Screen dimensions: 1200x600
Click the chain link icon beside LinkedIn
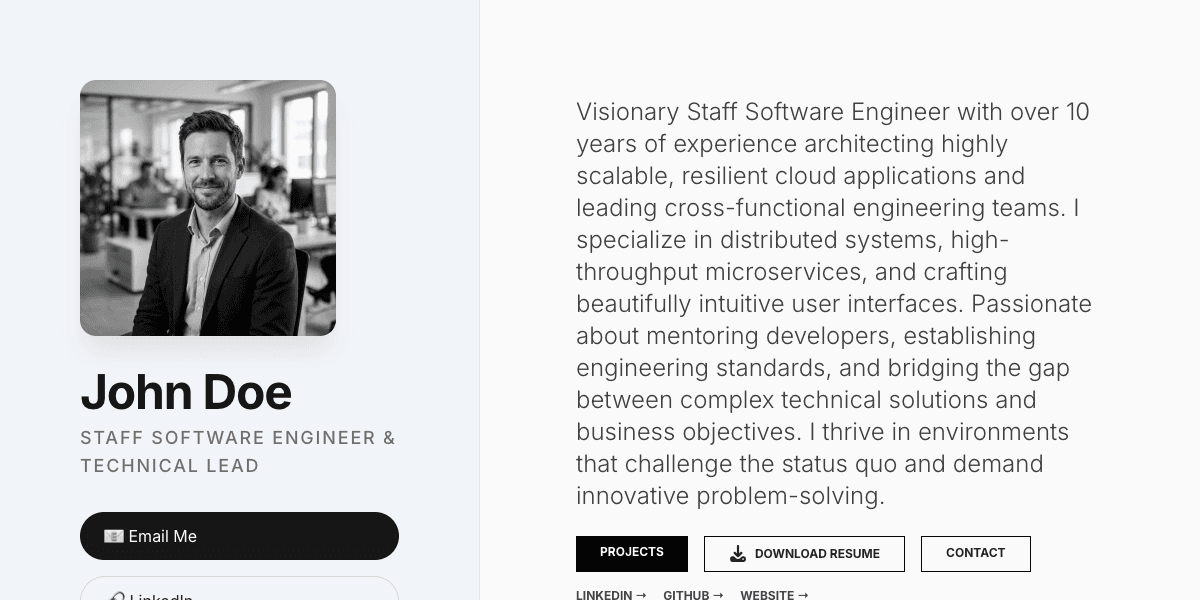tap(115, 598)
